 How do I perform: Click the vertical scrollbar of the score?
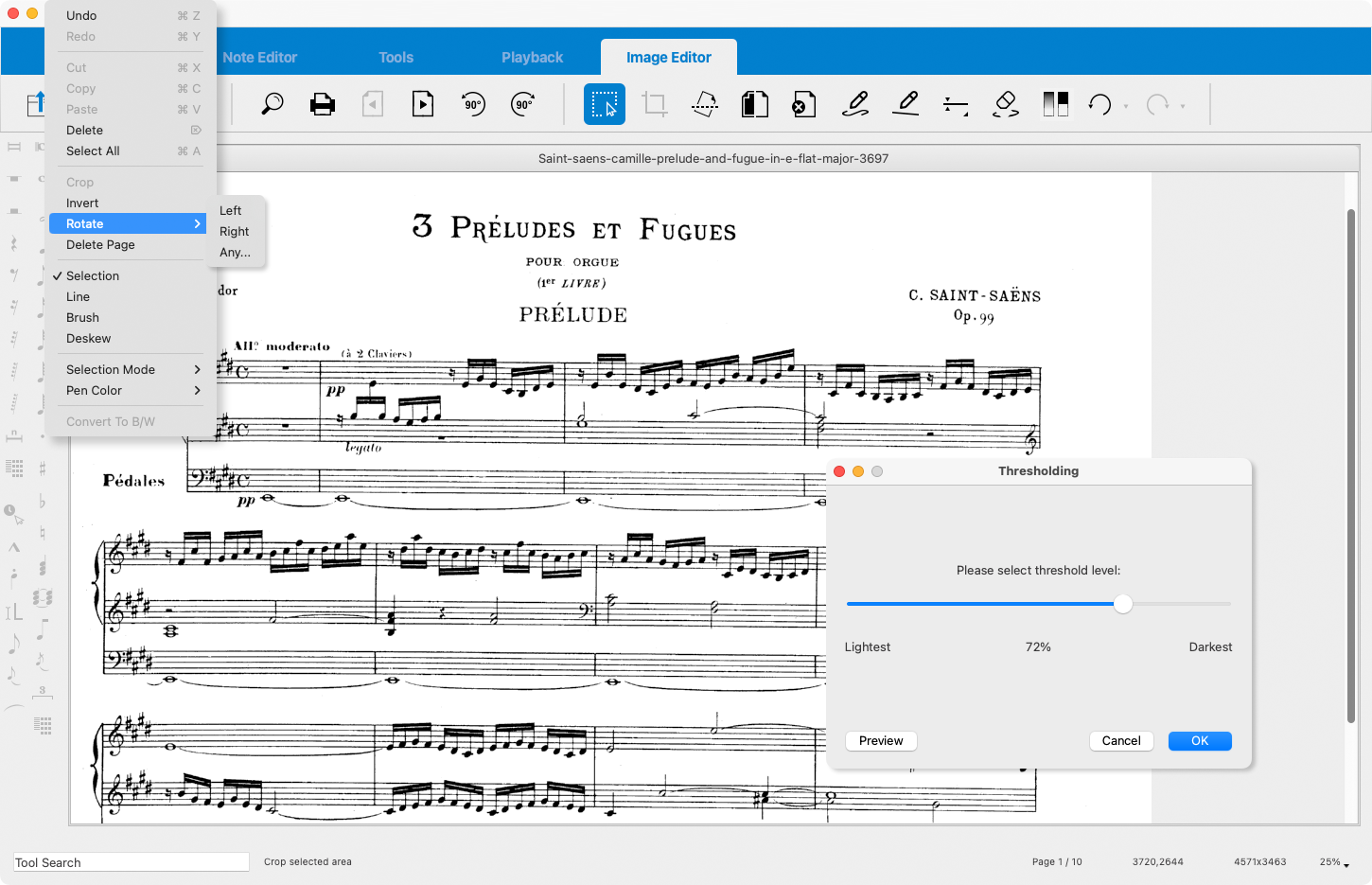tap(1351, 466)
